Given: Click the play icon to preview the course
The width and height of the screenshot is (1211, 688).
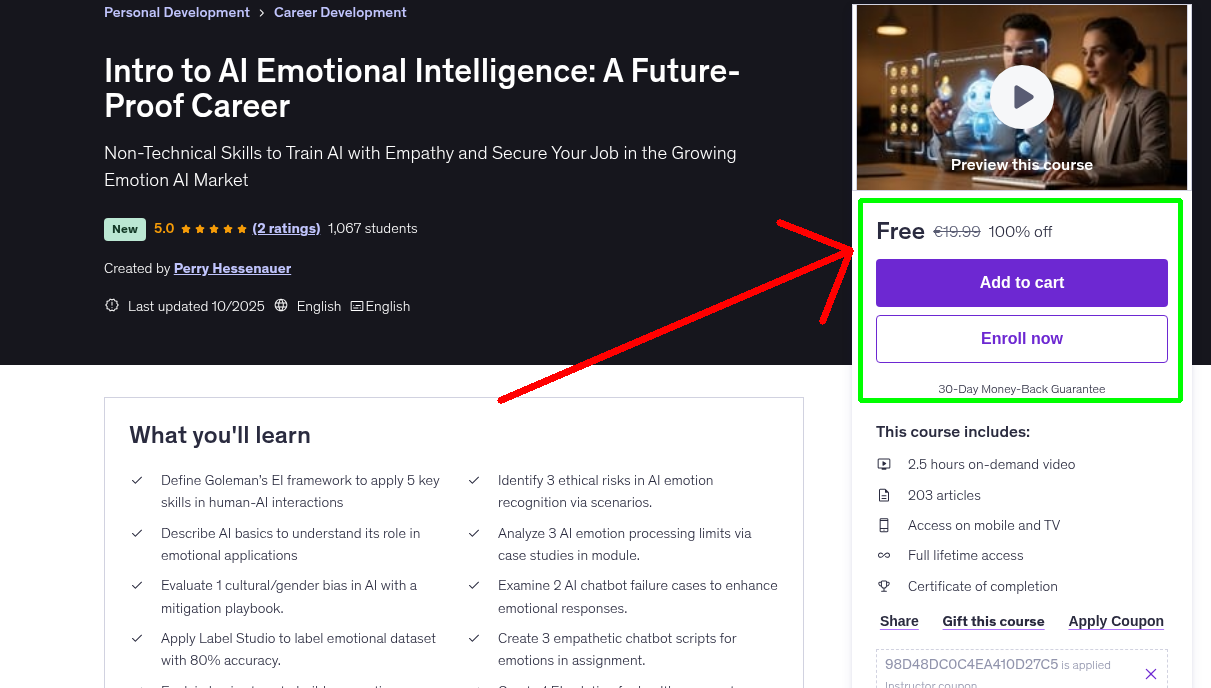Looking at the screenshot, I should (x=1021, y=97).
